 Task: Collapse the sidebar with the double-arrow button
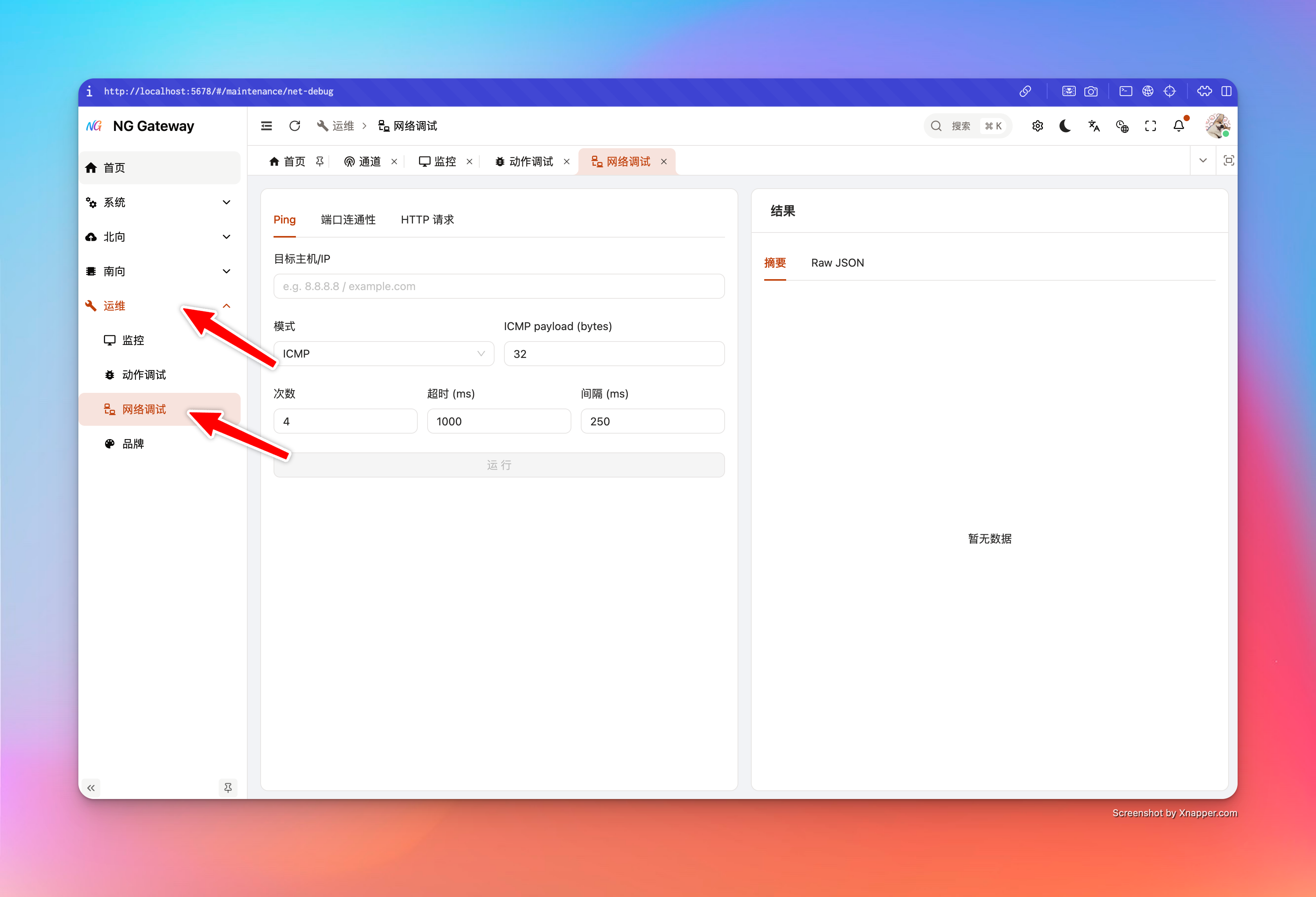pyautogui.click(x=91, y=788)
